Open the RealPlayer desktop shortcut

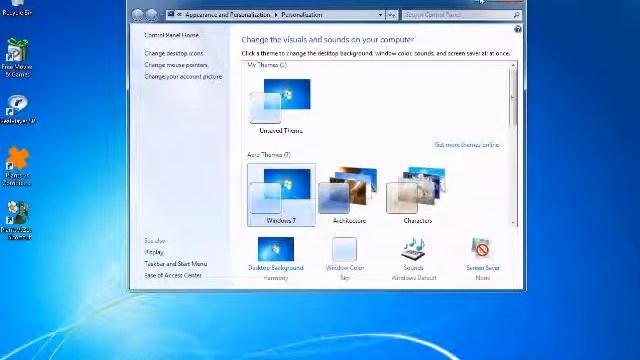click(x=18, y=109)
